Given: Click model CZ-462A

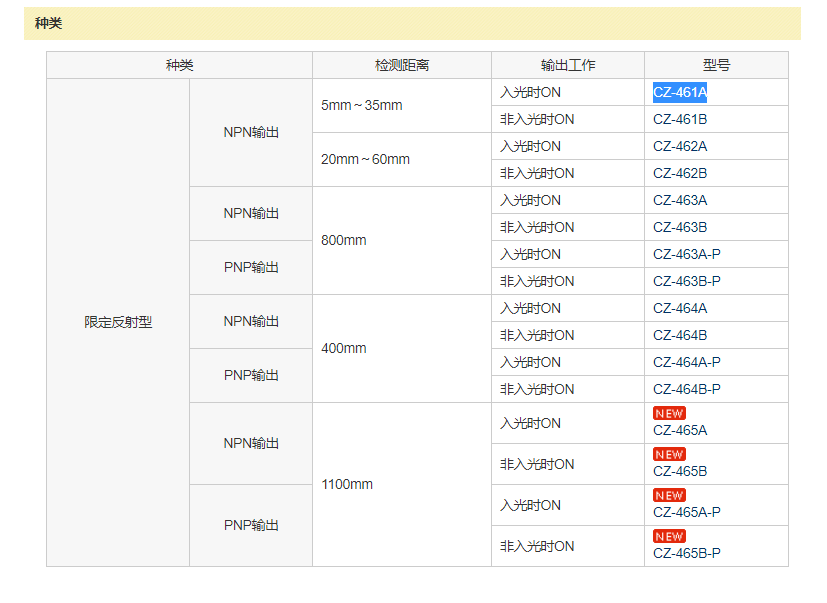Looking at the screenshot, I should pos(680,146).
